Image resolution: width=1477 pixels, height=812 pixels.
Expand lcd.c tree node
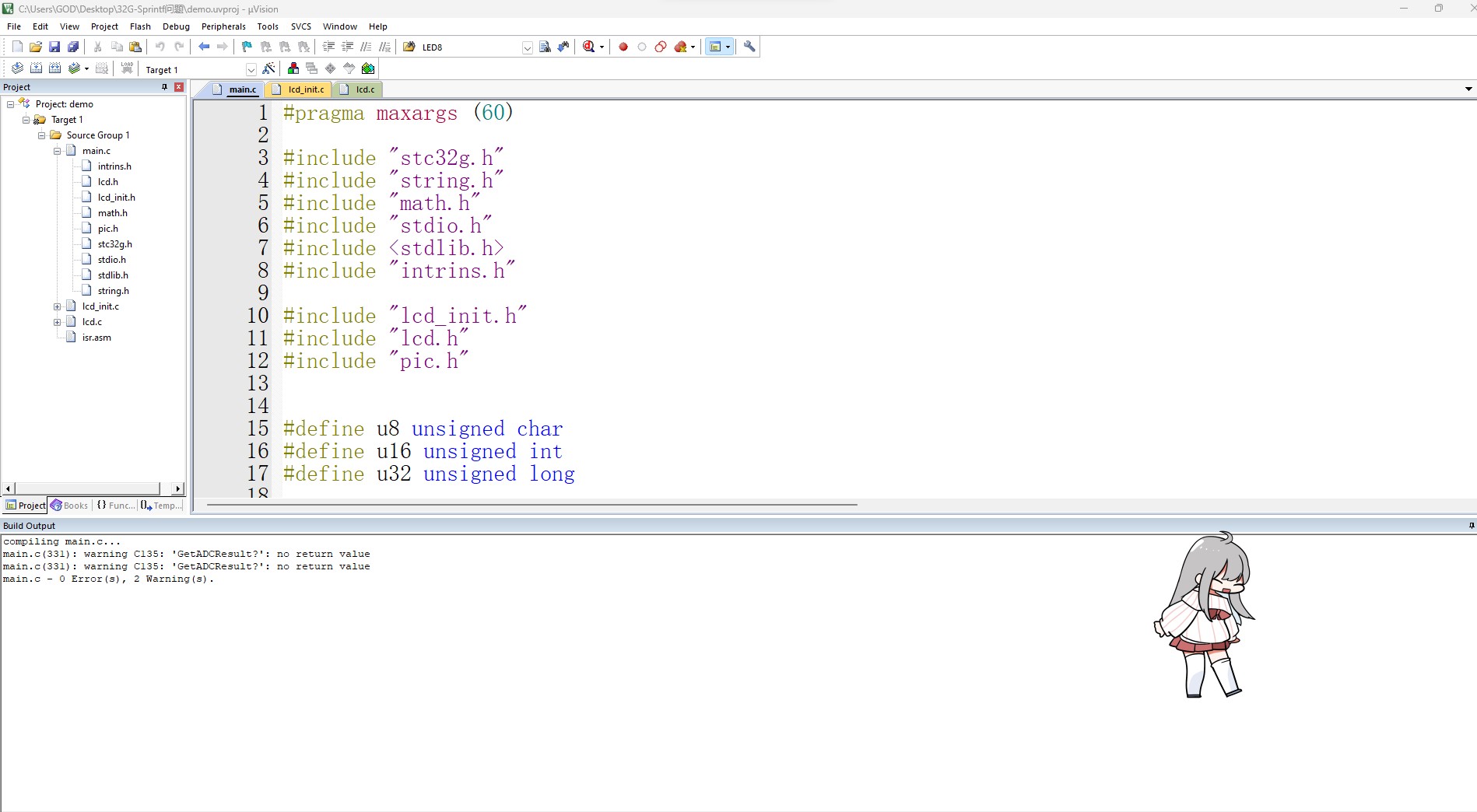pos(57,322)
